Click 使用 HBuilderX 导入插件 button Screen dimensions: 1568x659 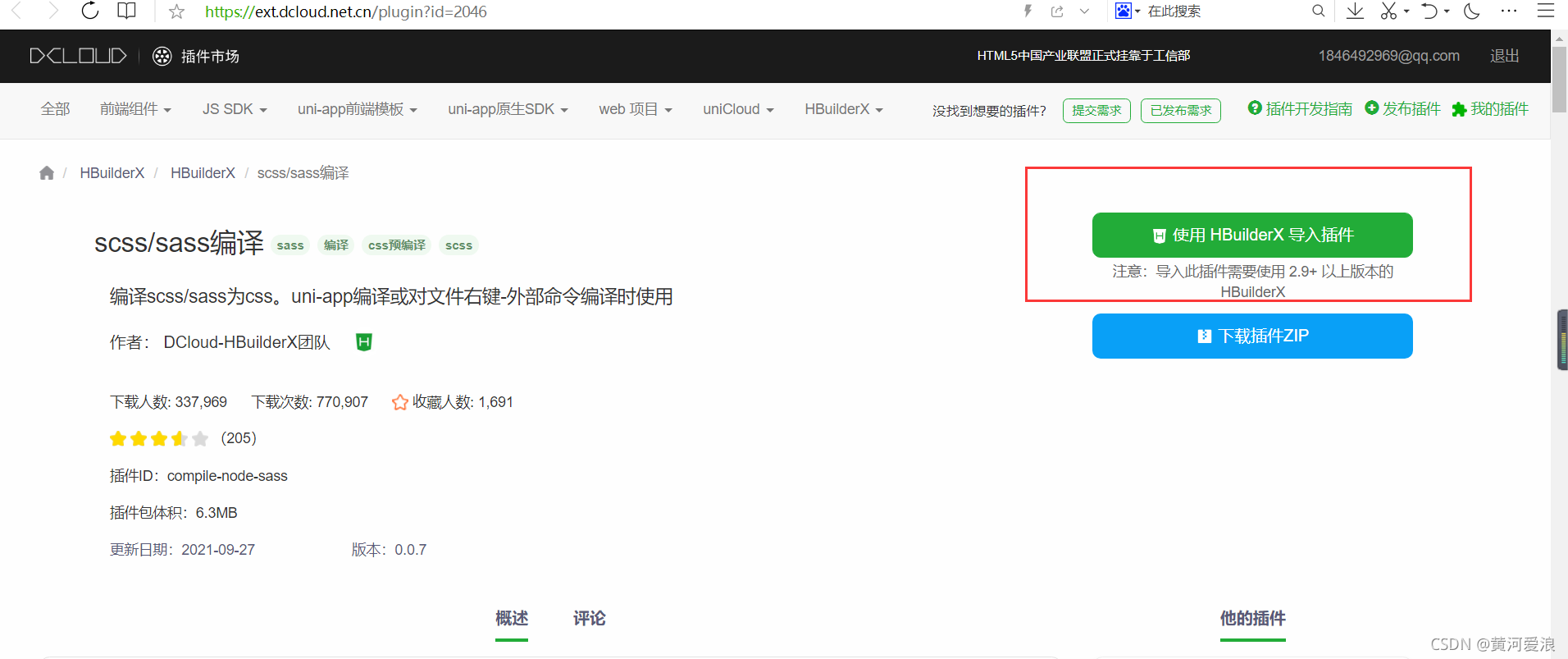[x=1252, y=235]
